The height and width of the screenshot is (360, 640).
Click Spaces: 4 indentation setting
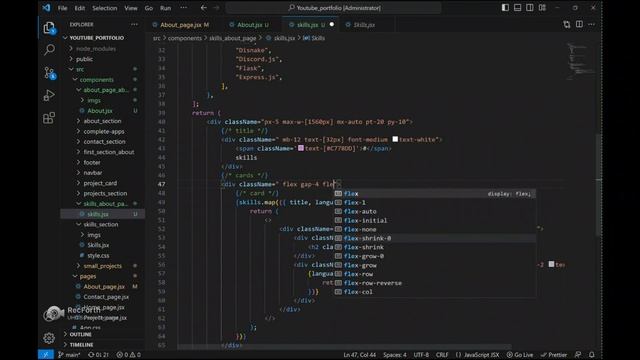395,355
